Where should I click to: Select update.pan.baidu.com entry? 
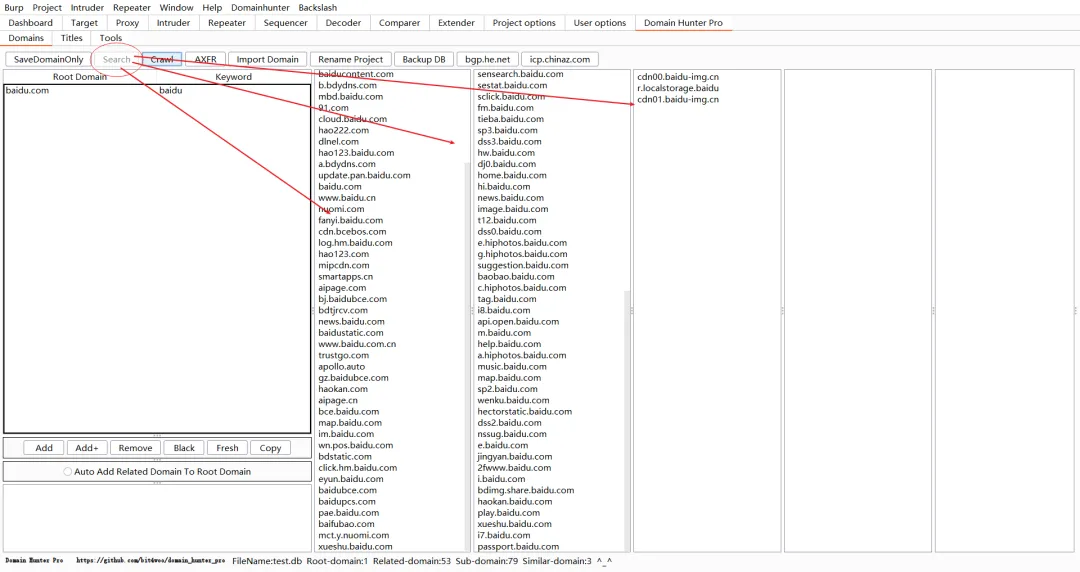(x=364, y=175)
